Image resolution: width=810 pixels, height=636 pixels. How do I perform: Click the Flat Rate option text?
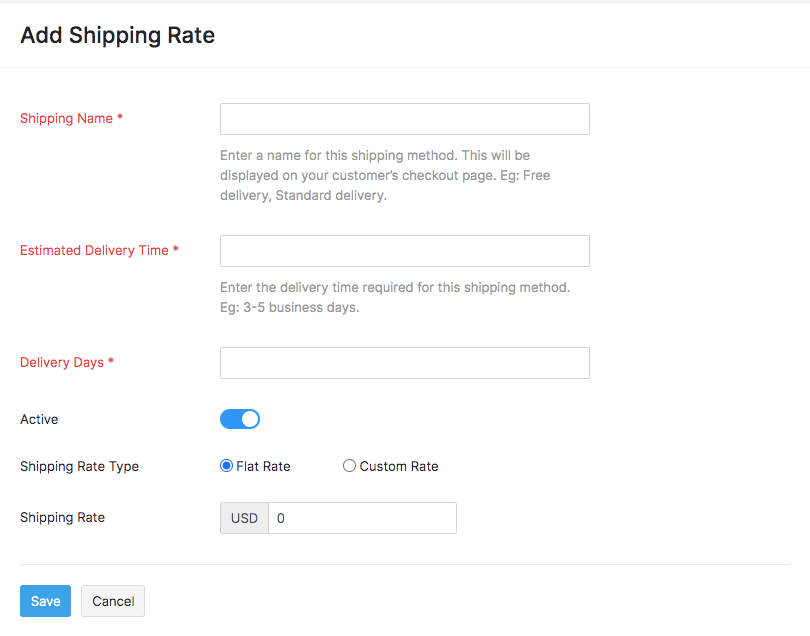[262, 465]
